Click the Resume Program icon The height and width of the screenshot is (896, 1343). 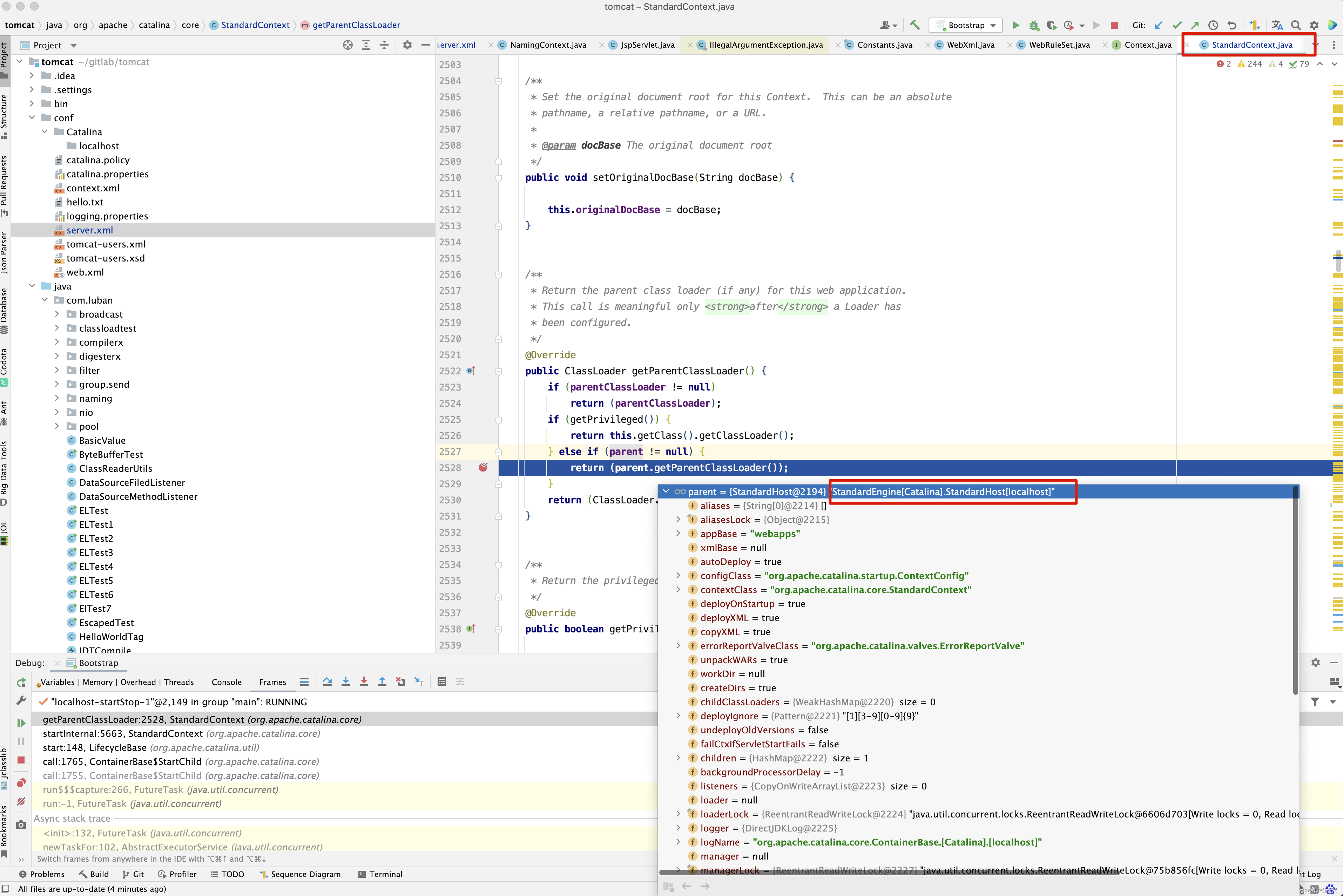click(x=21, y=723)
